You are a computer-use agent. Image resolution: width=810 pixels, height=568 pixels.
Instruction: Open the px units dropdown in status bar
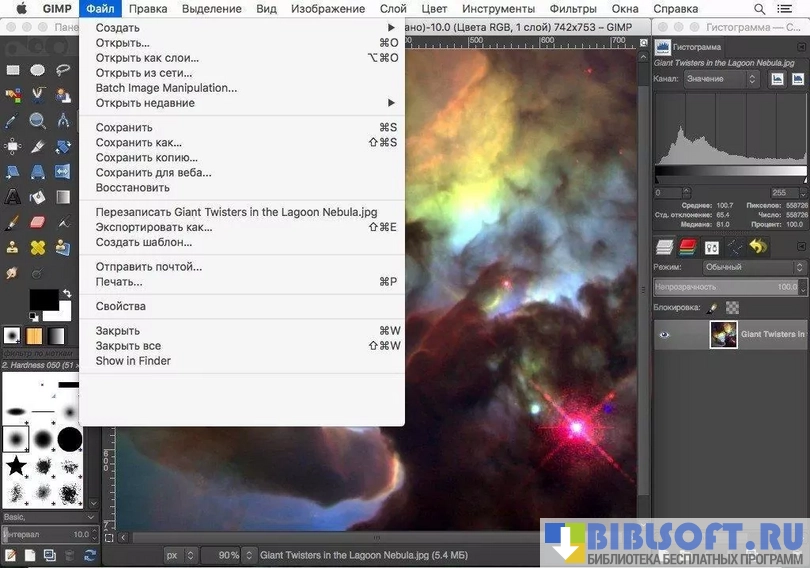pyautogui.click(x=178, y=554)
